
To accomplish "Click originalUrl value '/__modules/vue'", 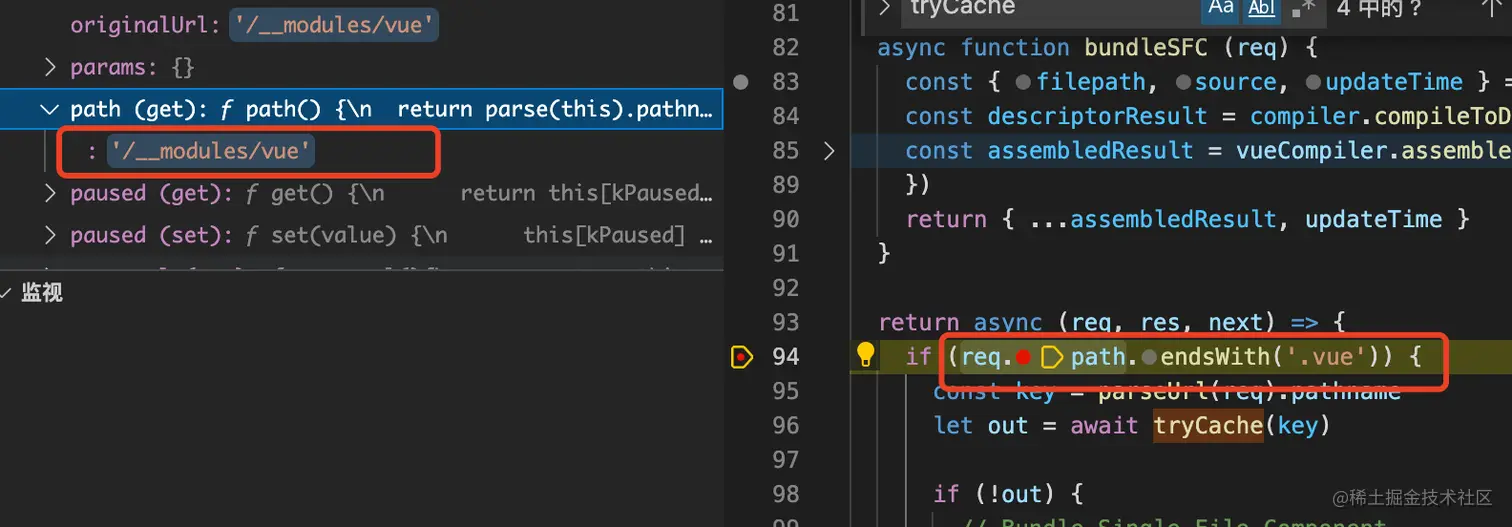I will (x=335, y=25).
